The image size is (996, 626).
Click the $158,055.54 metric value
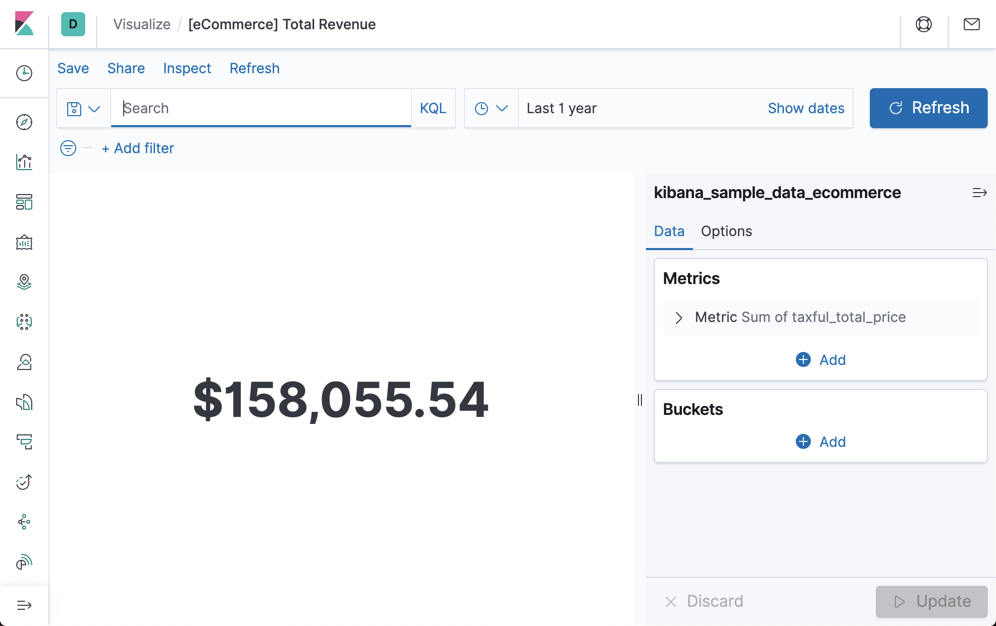pos(340,400)
